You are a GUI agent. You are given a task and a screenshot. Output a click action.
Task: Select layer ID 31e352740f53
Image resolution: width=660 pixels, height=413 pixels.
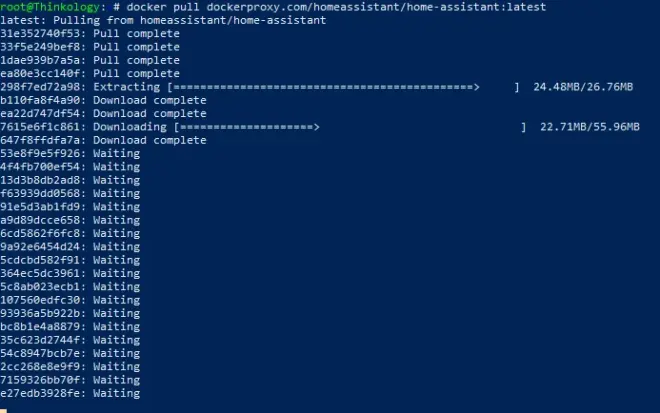coord(40,34)
